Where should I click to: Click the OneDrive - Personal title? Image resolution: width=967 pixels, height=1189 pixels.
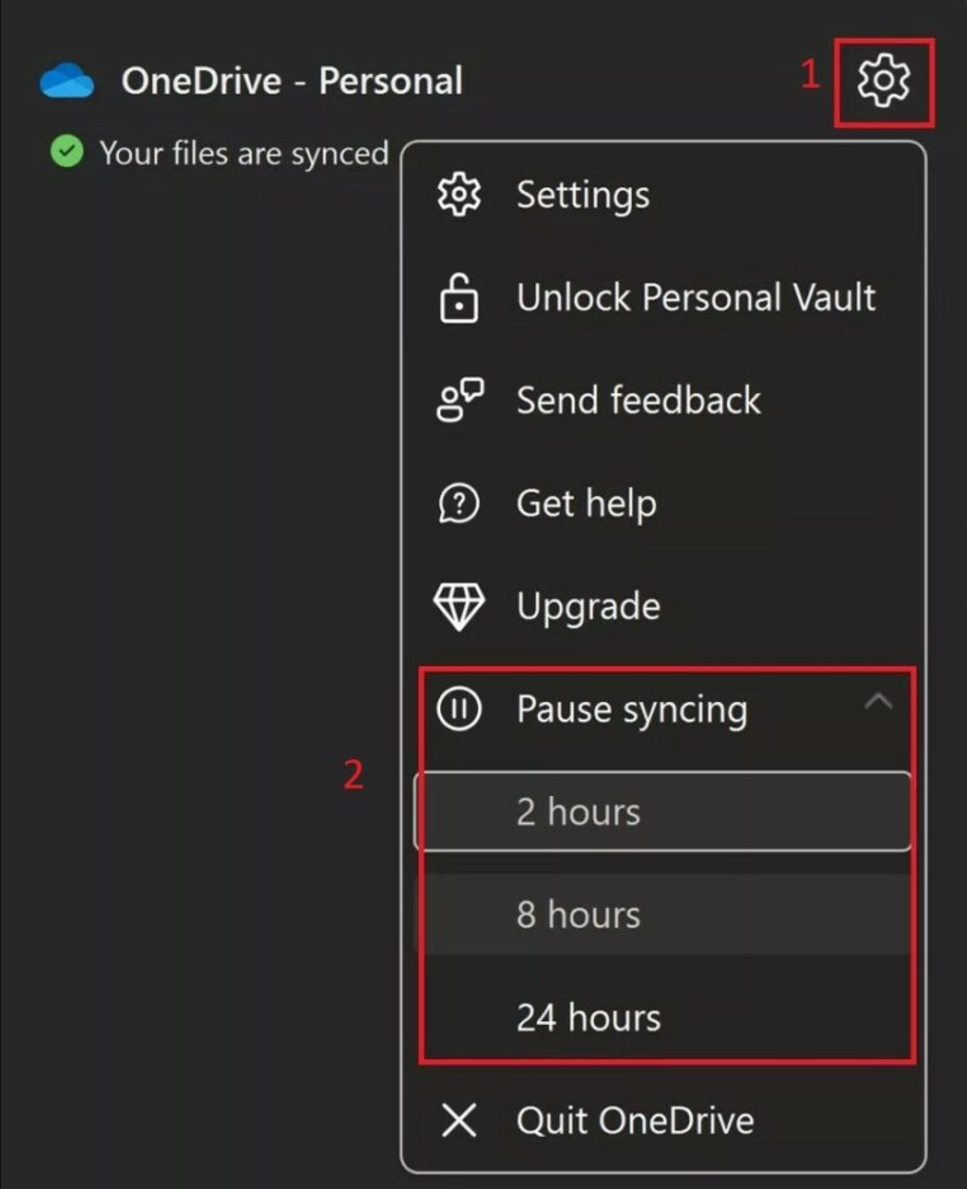tap(292, 81)
